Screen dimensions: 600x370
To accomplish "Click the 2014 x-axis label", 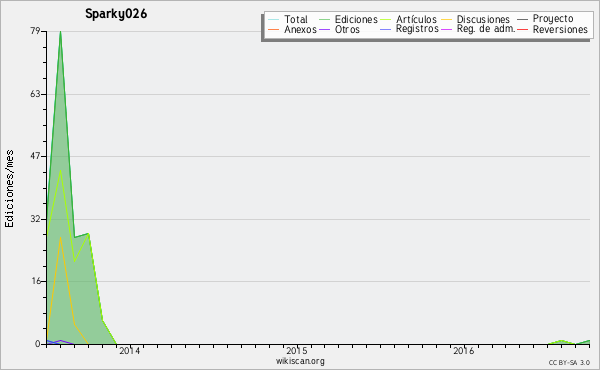I will point(130,351).
